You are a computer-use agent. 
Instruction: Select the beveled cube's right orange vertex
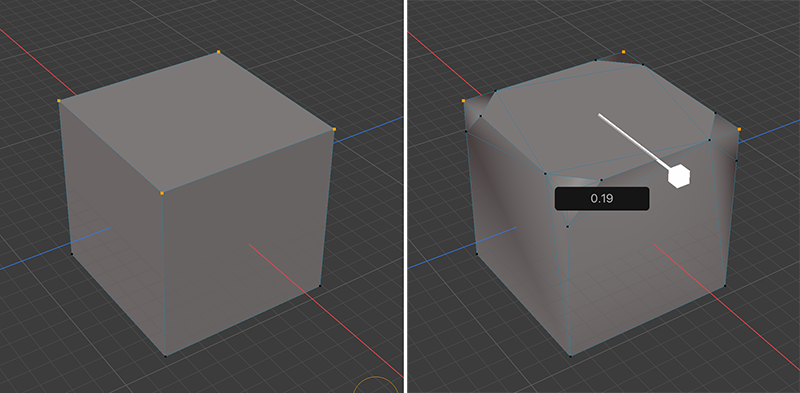(739, 129)
